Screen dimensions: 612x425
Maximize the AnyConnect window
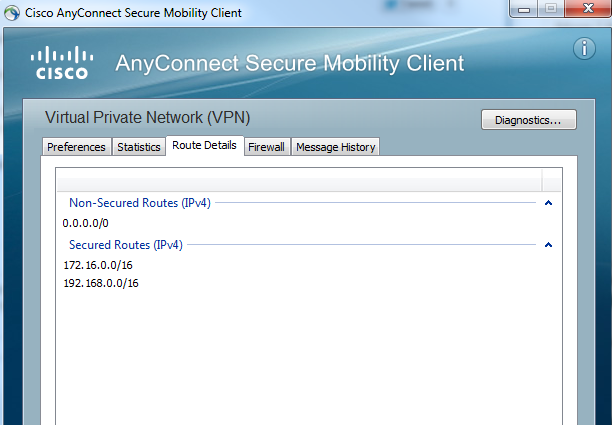[551, 8]
